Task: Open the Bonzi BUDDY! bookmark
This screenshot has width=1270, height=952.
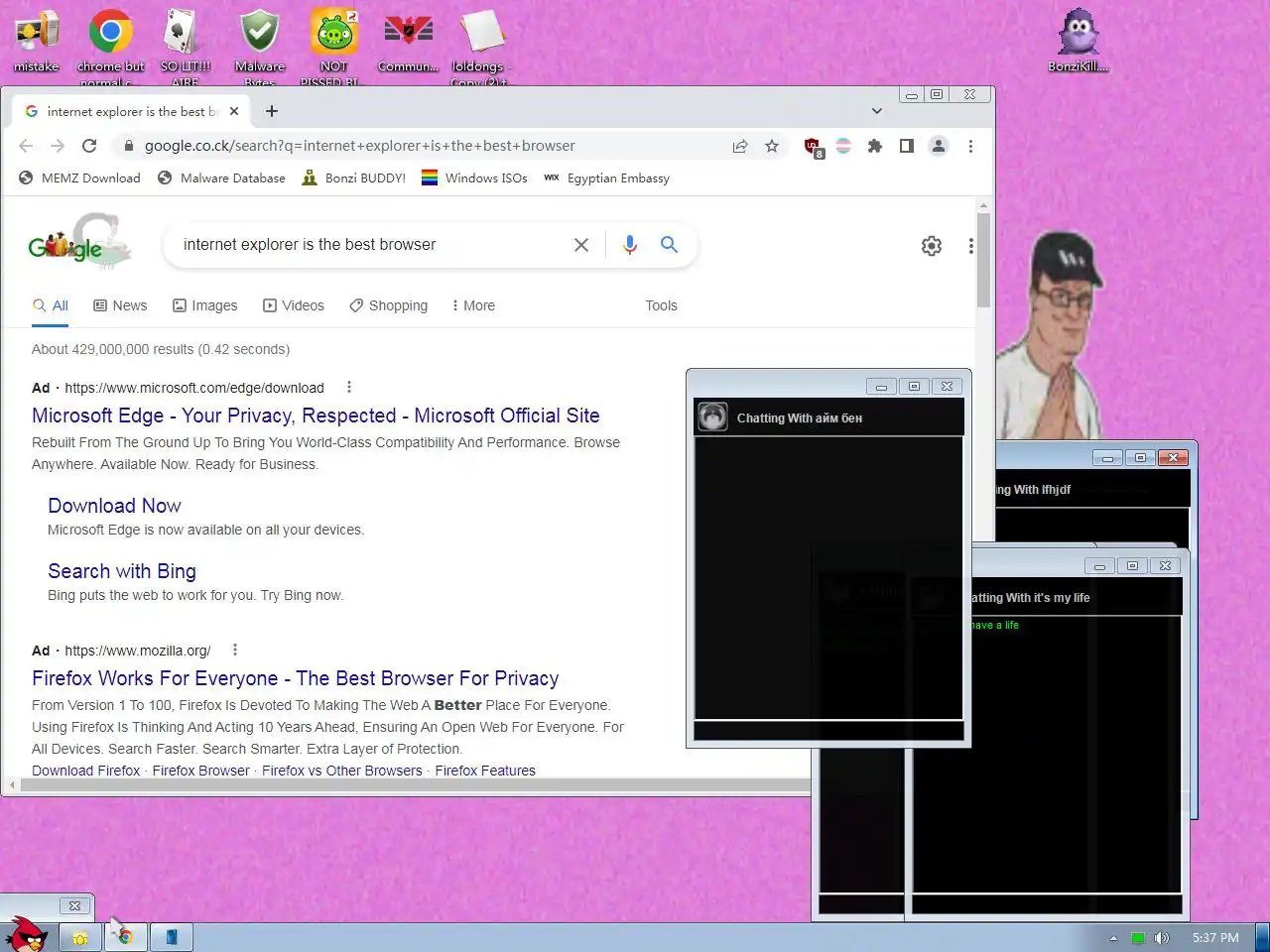Action: coord(354,178)
